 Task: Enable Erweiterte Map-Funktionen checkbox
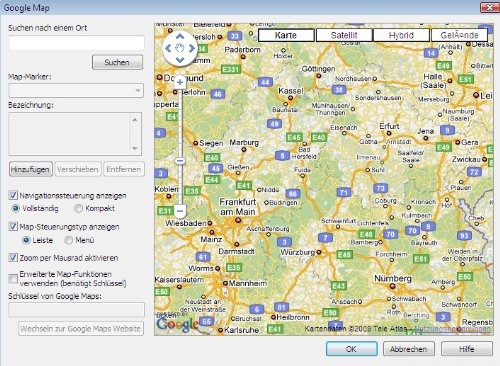pyautogui.click(x=13, y=279)
